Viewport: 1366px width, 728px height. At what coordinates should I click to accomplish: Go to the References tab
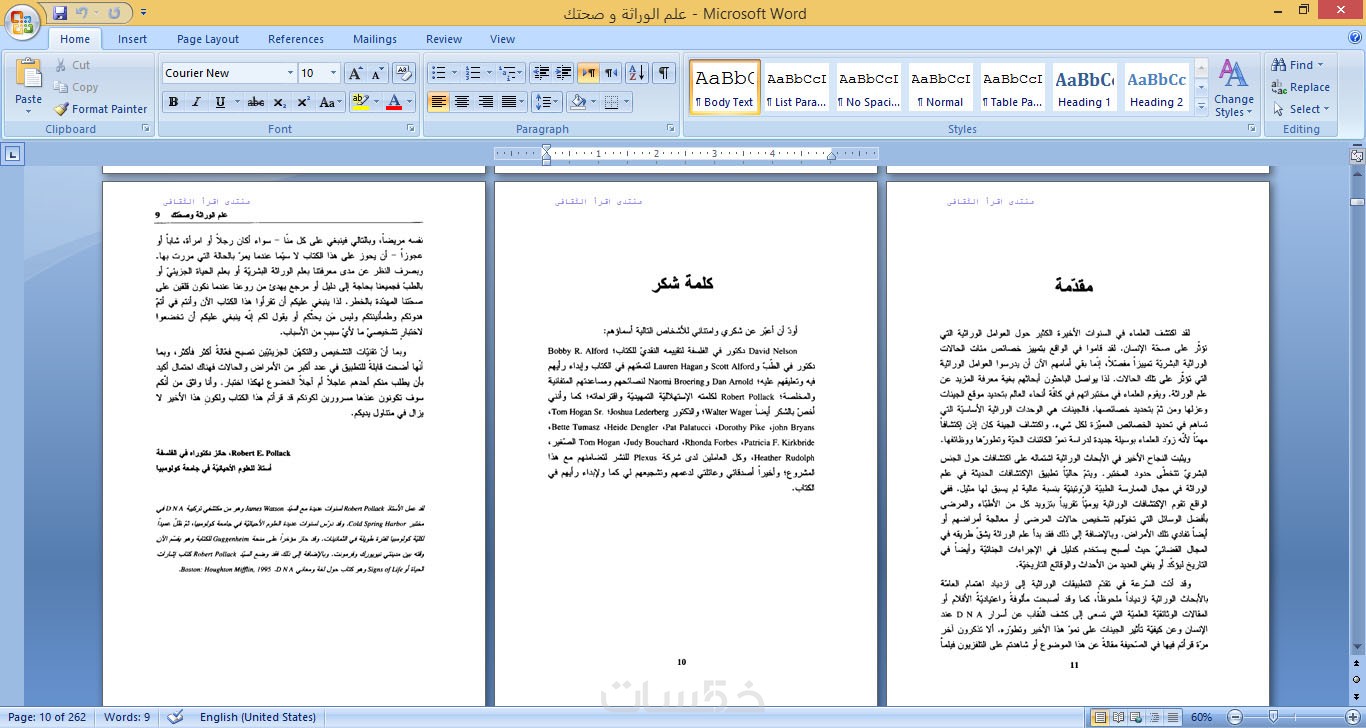pyautogui.click(x=296, y=39)
